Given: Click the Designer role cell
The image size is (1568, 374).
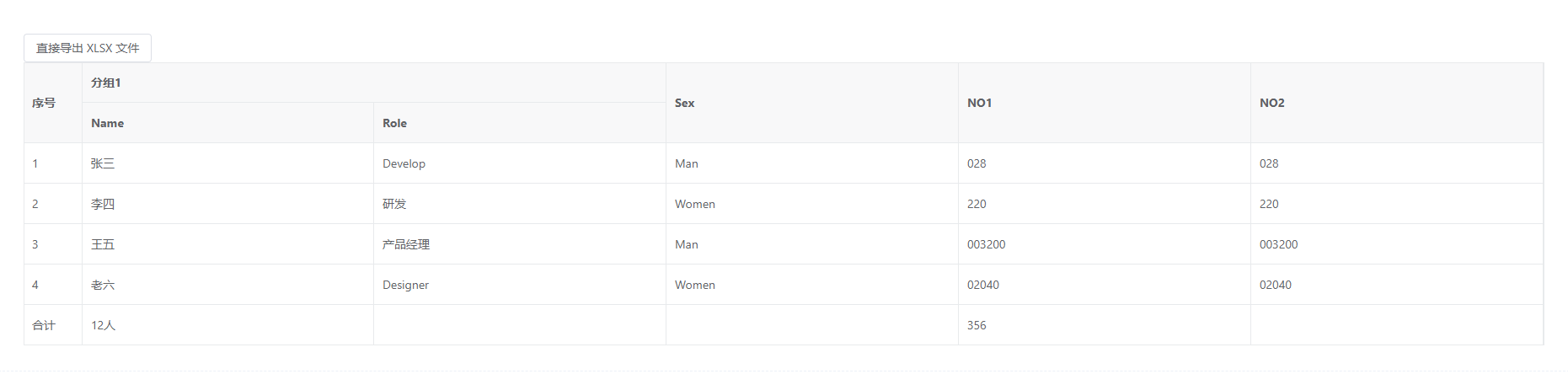Looking at the screenshot, I should (405, 285).
